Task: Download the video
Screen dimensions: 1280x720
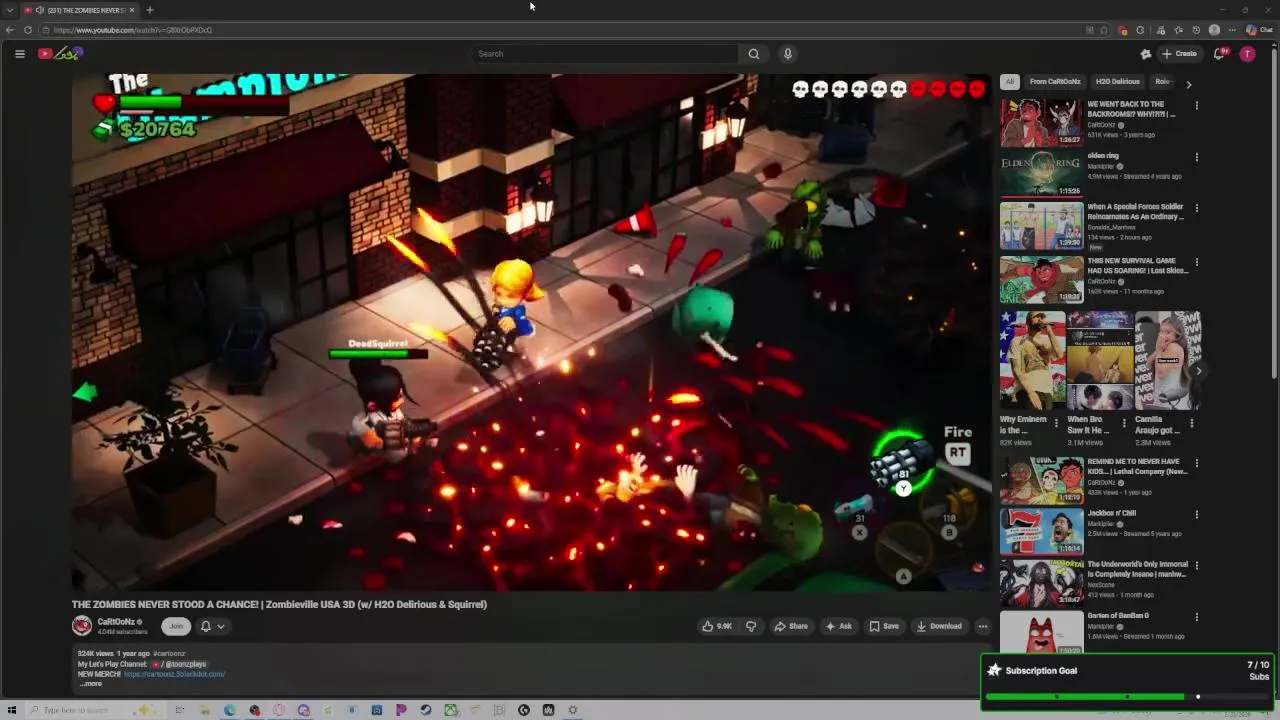Action: [939, 626]
